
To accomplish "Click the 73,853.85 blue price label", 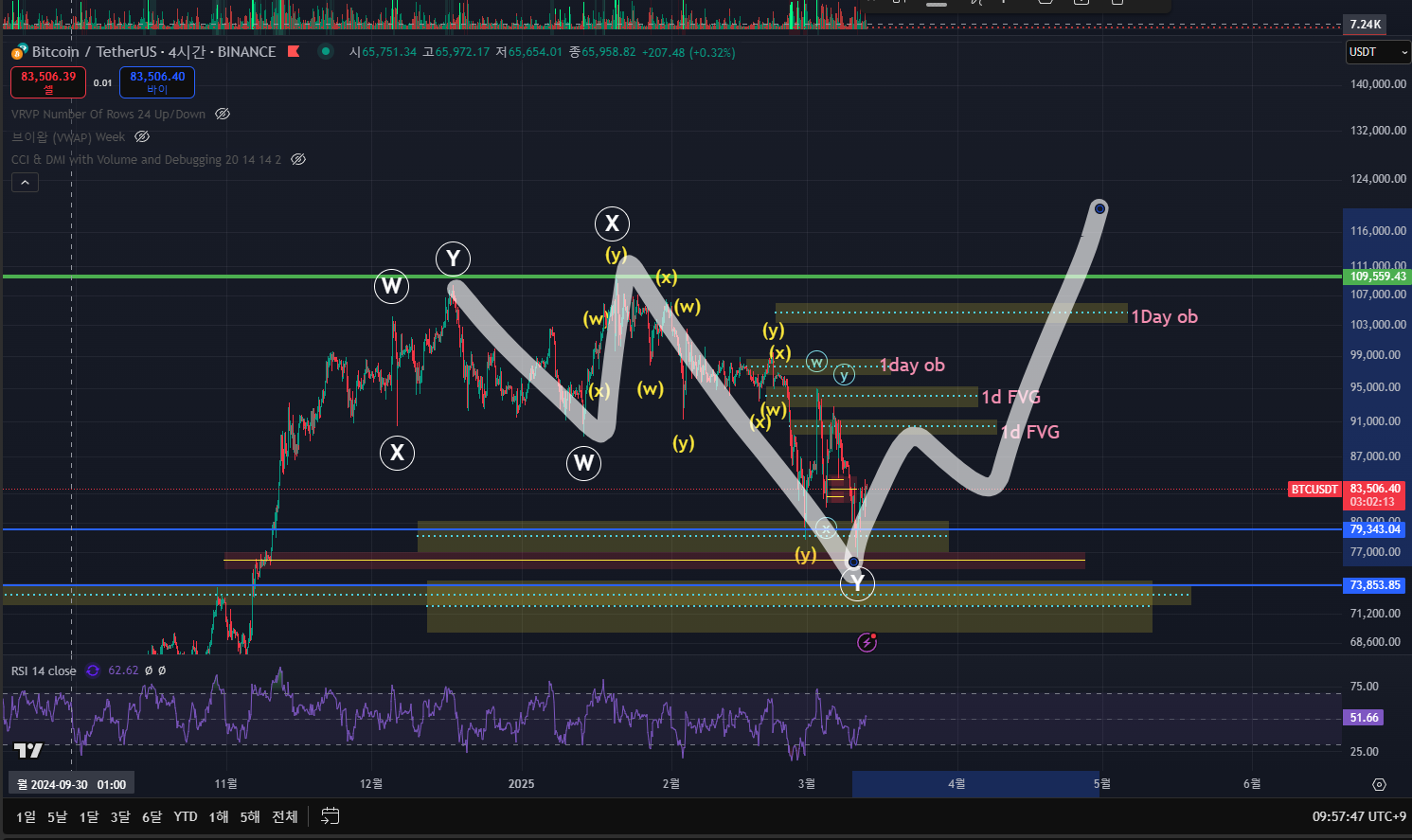I will click(1377, 585).
